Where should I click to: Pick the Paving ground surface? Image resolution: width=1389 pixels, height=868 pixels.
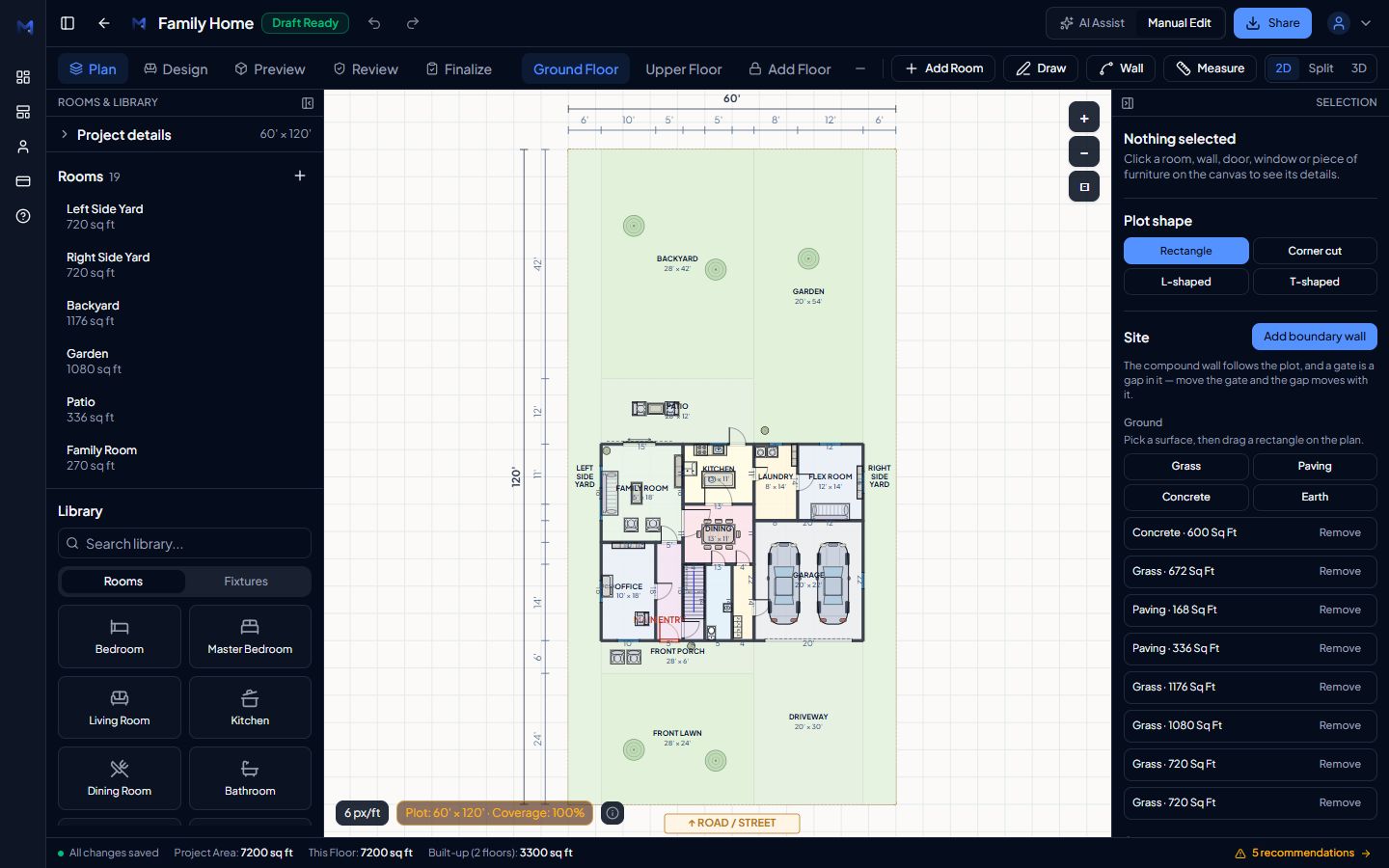[1315, 466]
